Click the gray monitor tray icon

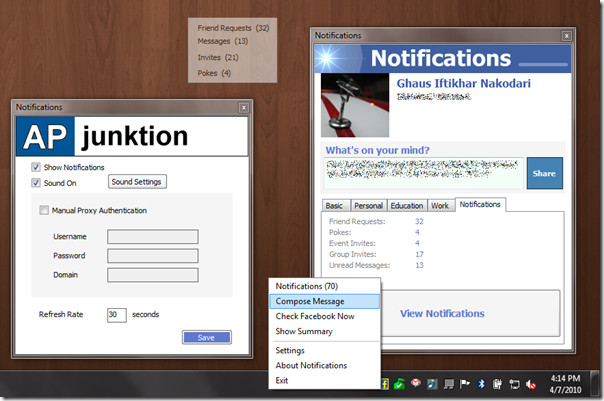pos(448,384)
